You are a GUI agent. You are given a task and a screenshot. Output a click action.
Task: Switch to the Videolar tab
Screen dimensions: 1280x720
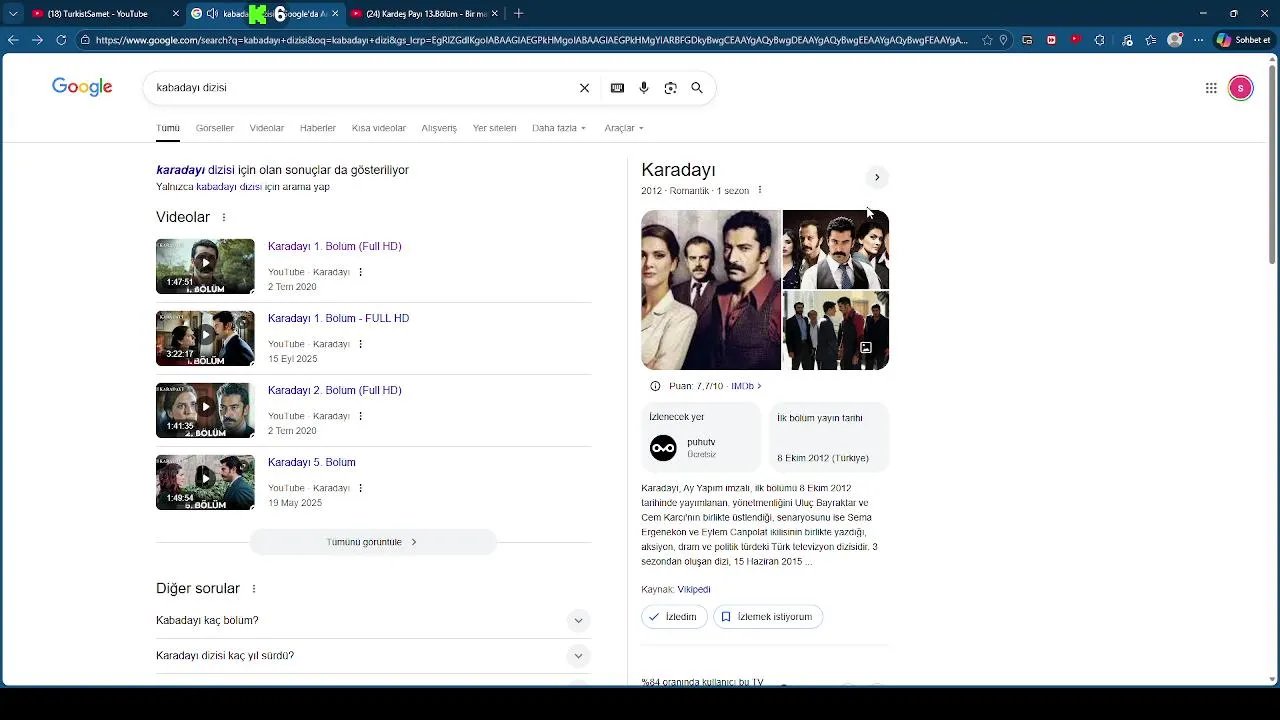(267, 128)
